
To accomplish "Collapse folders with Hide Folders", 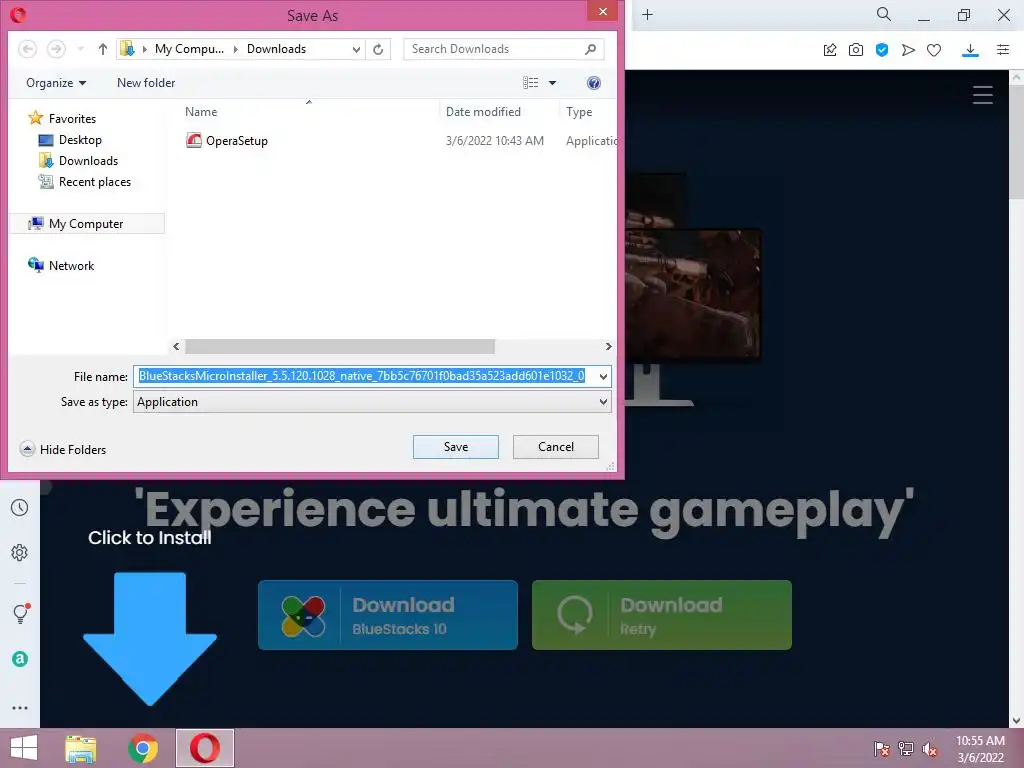I will [x=63, y=449].
